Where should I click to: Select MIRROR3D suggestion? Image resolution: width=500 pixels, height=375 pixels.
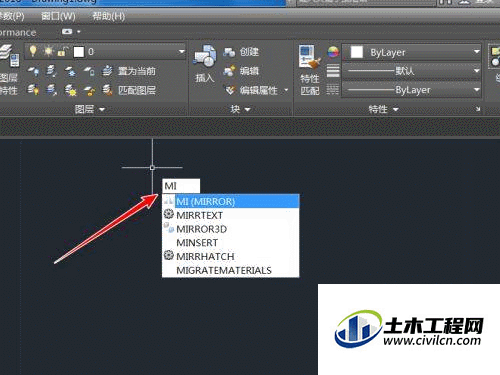point(231,229)
